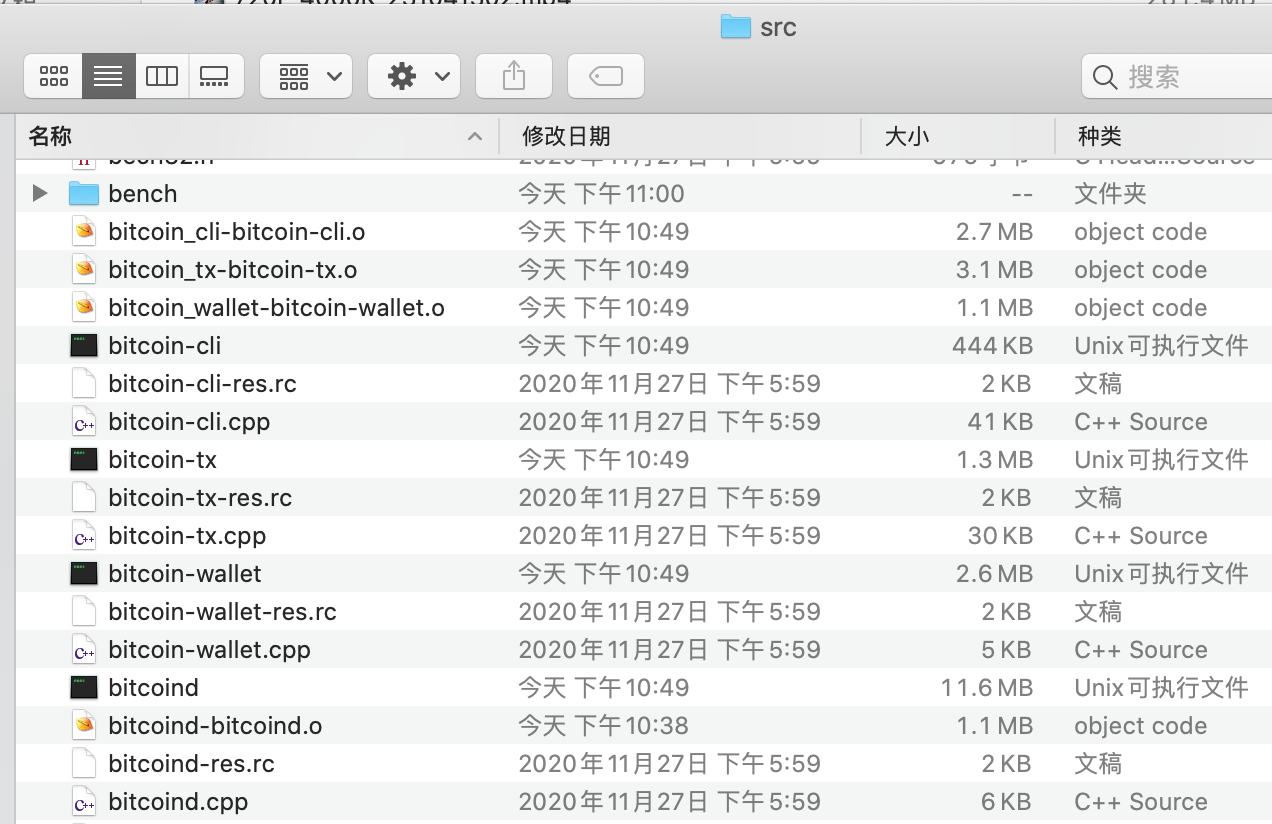Click the src folder icon in title bar
This screenshot has width=1272, height=824.
click(x=735, y=26)
